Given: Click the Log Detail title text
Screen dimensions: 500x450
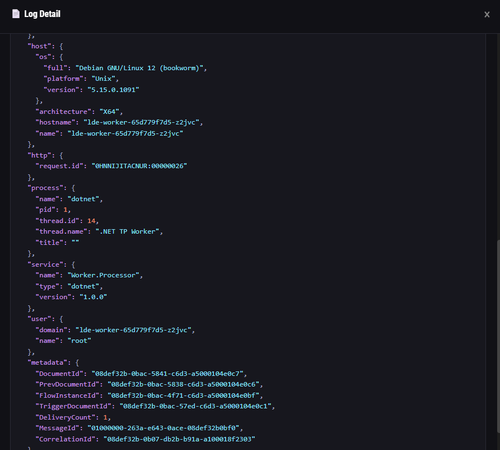Looking at the screenshot, I should tap(42, 14).
